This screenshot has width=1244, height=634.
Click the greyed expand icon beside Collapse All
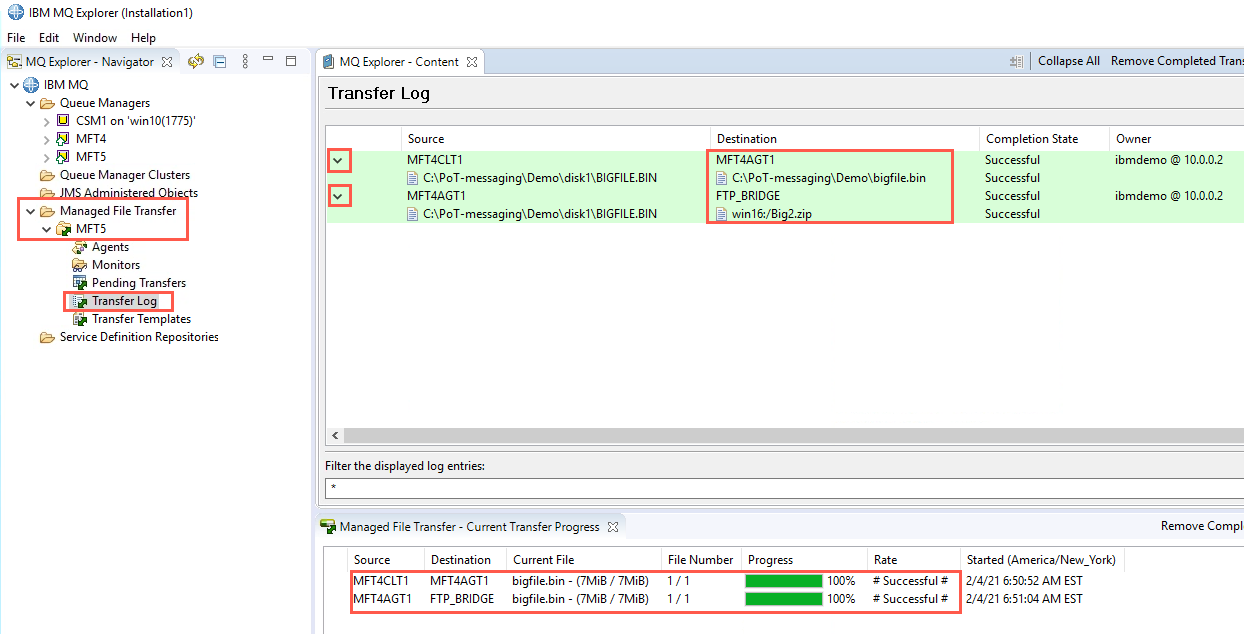click(x=1017, y=61)
